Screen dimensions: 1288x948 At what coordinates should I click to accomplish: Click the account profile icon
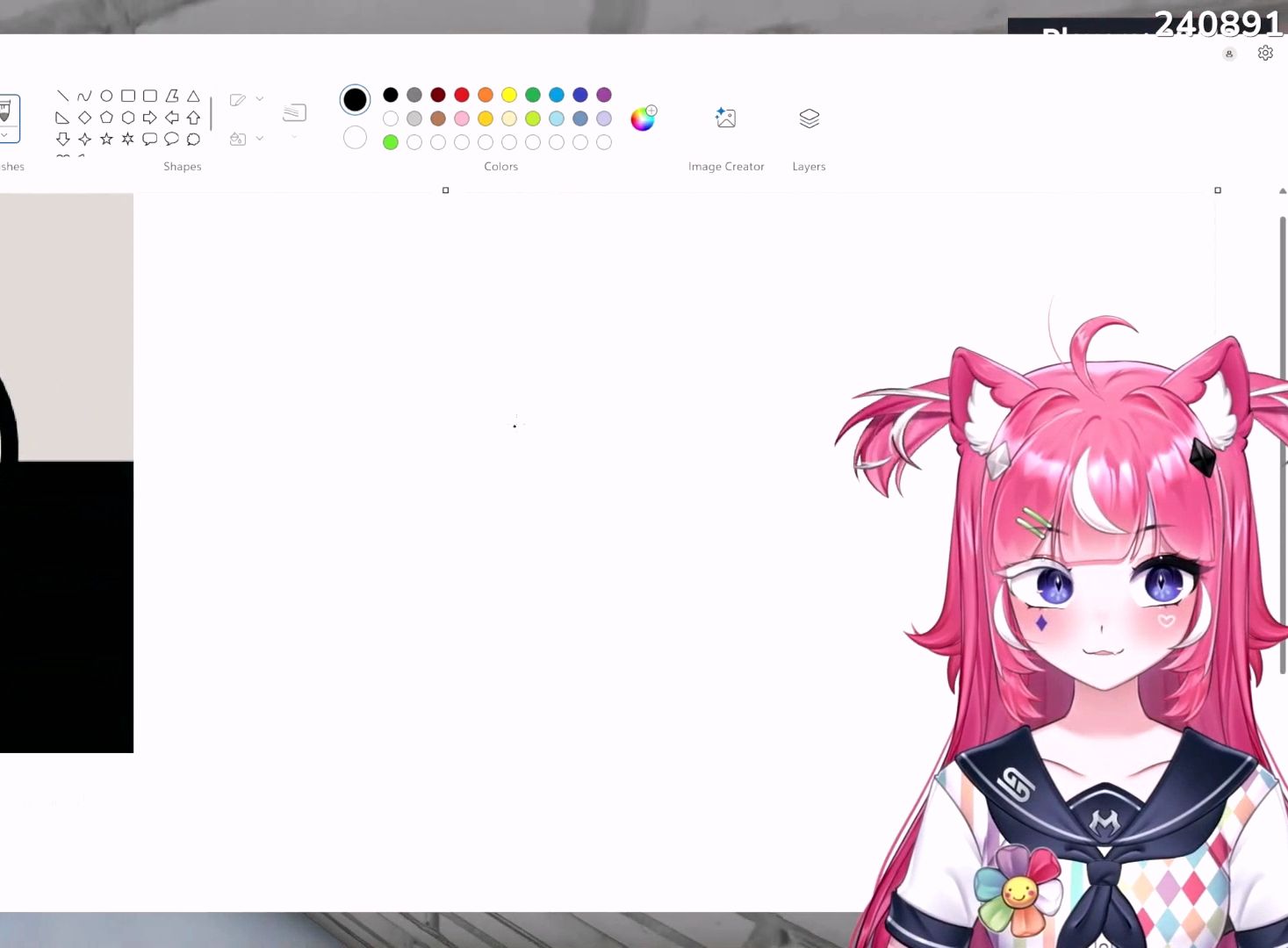tap(1229, 54)
